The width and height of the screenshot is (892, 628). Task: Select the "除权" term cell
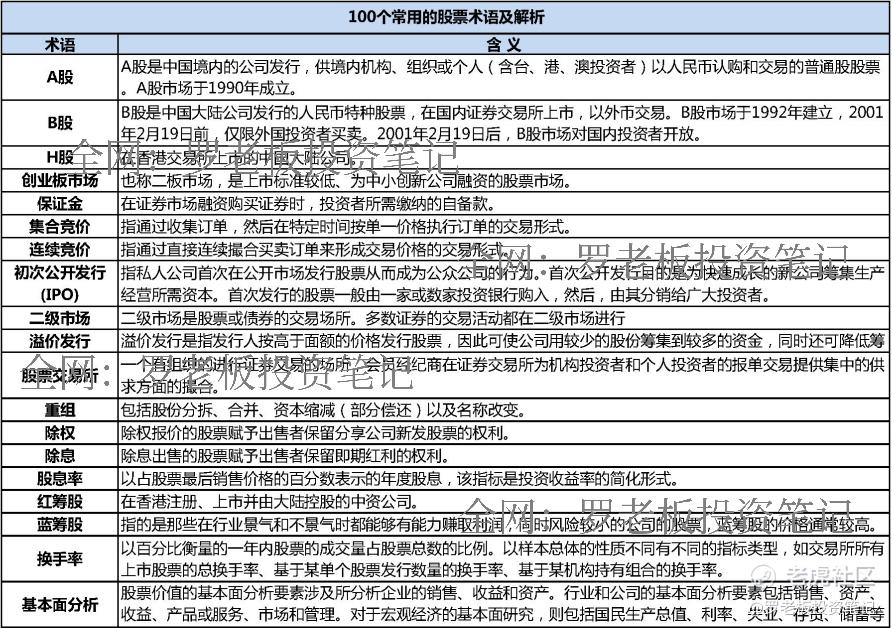click(60, 432)
